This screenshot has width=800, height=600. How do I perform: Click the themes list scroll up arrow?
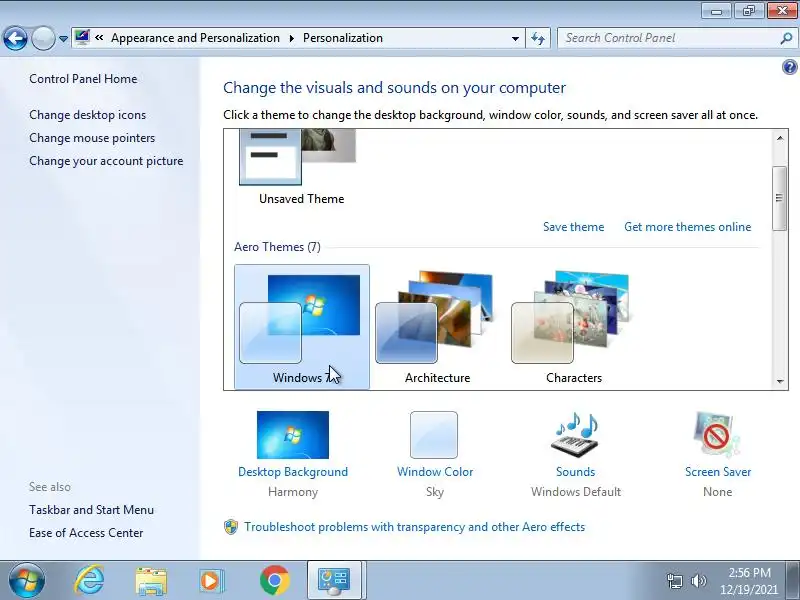tap(780, 138)
